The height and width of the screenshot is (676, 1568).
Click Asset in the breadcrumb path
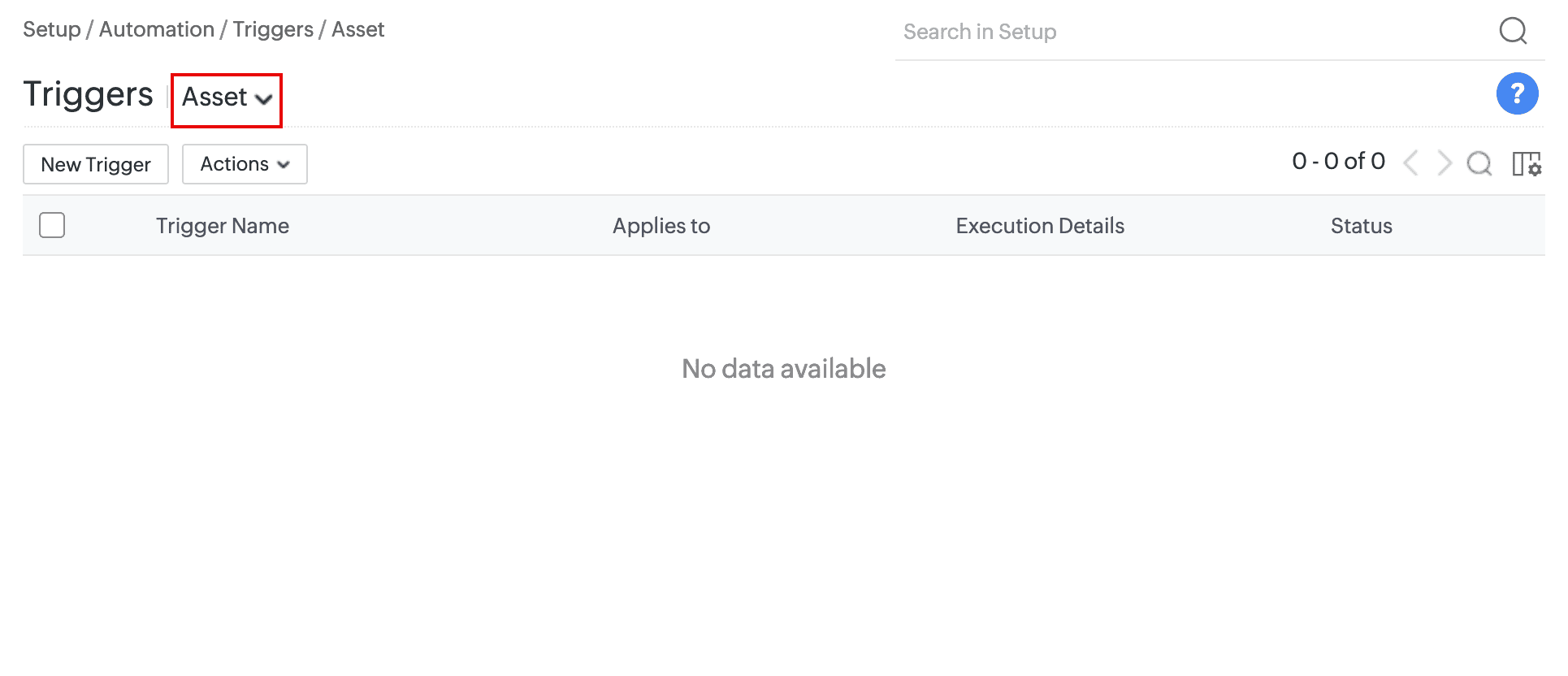click(x=357, y=29)
